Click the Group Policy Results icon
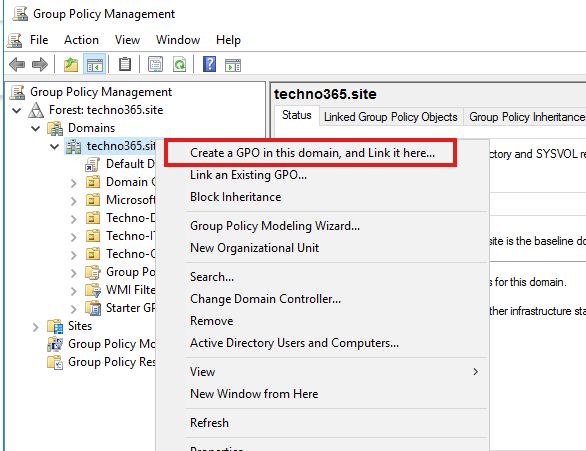The width and height of the screenshot is (586, 451). [x=55, y=362]
